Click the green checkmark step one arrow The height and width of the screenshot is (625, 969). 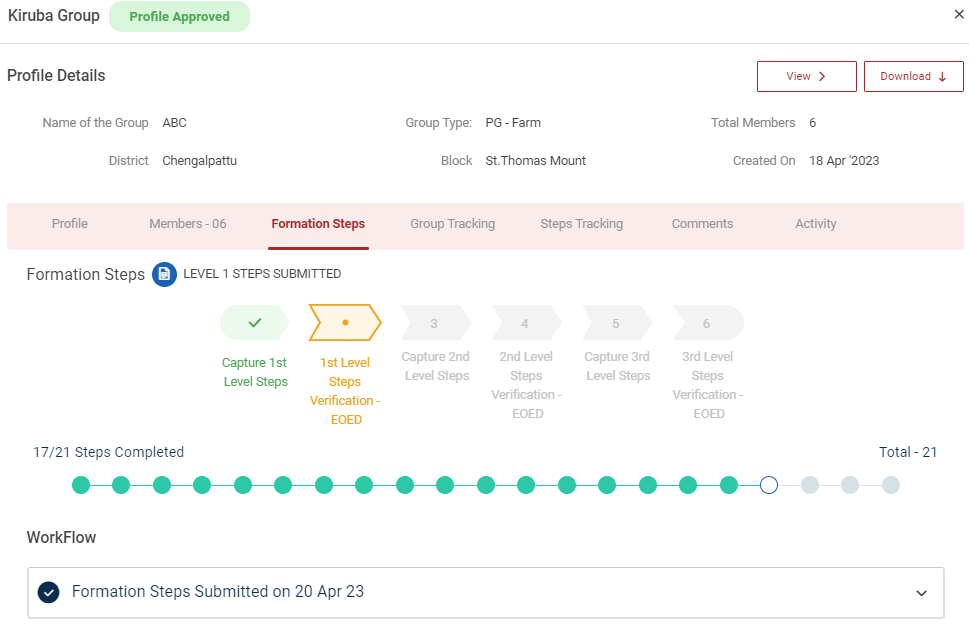[254, 323]
